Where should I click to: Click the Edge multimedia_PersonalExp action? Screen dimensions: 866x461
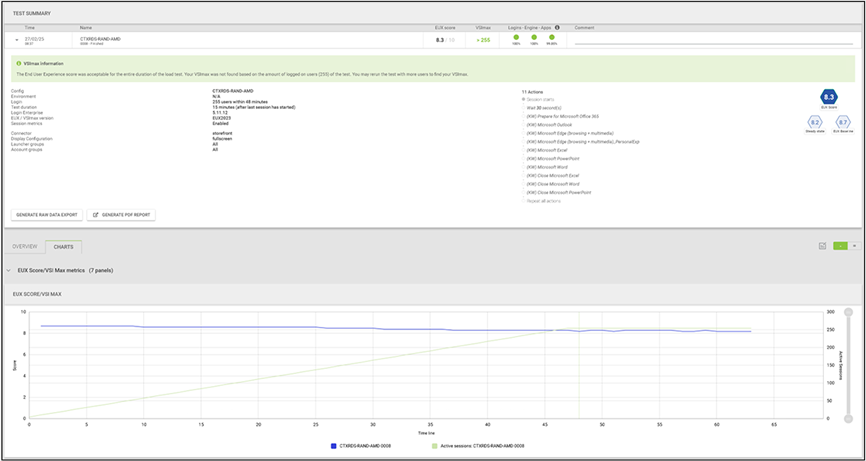(583, 142)
